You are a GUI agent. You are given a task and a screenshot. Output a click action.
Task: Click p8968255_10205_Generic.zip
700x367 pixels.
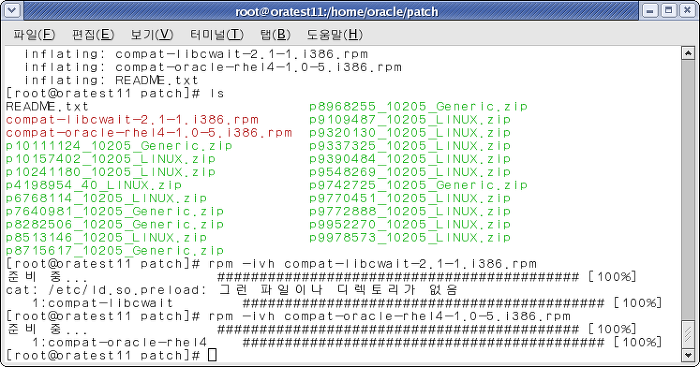click(x=418, y=107)
